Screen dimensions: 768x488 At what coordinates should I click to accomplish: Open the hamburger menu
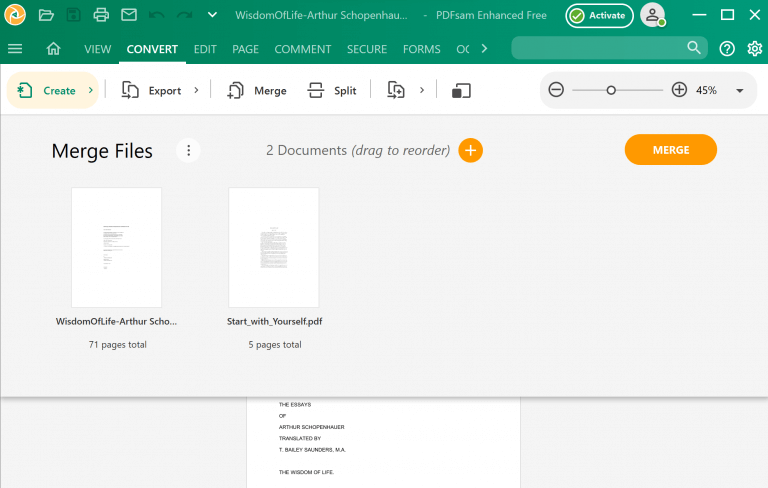15,49
